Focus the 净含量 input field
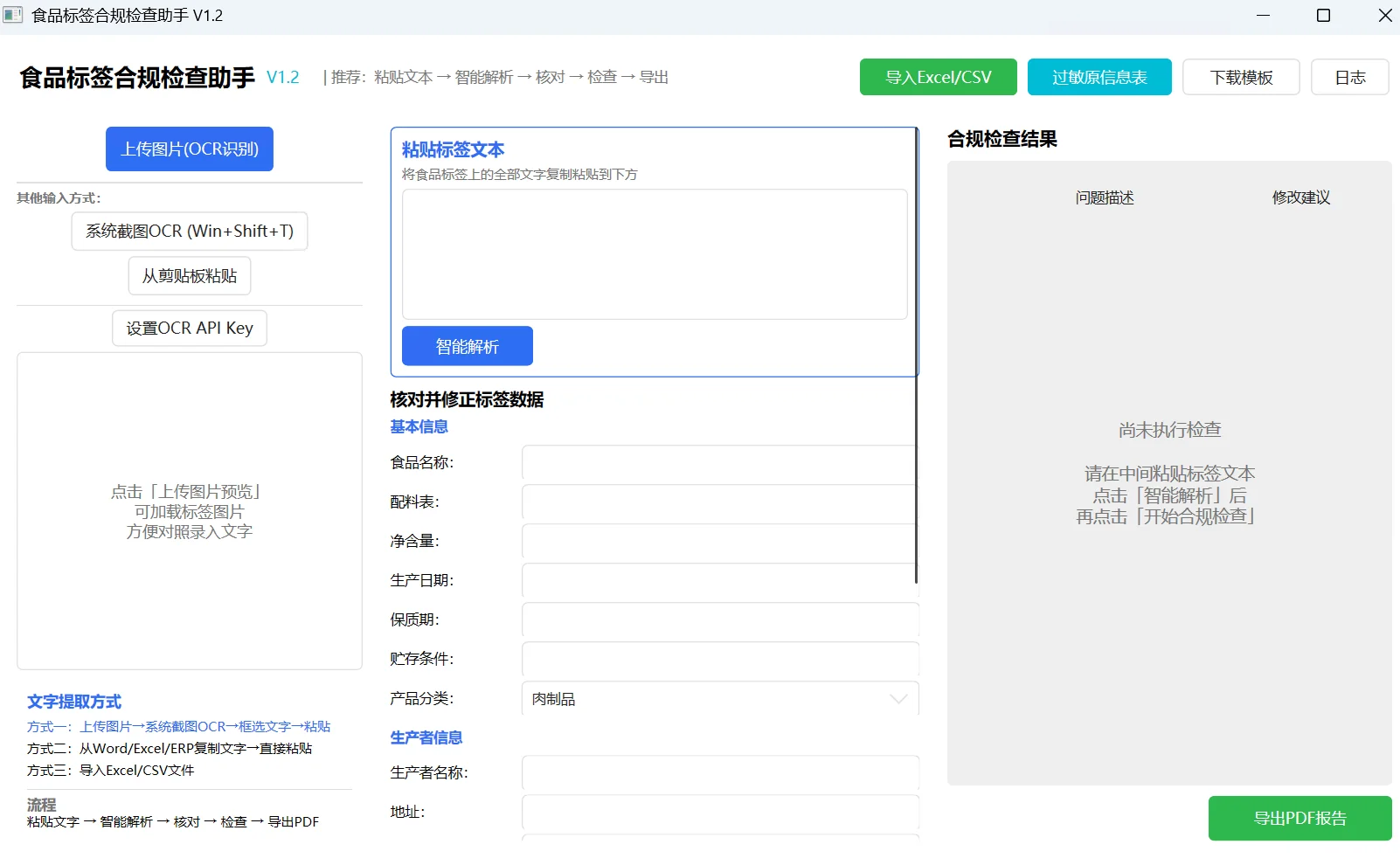 click(720, 542)
